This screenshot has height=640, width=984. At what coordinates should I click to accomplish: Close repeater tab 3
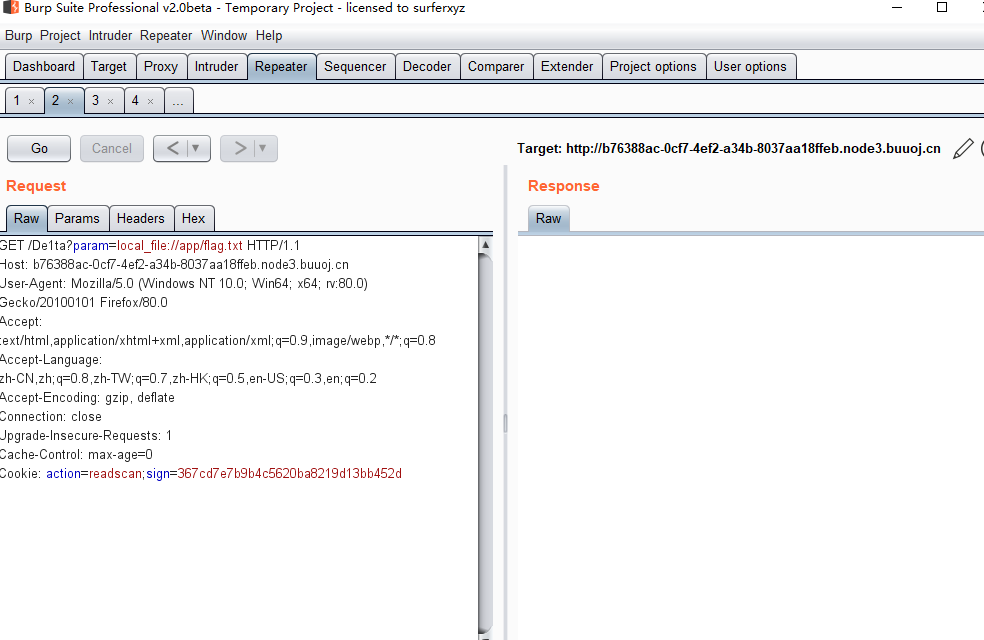[x=110, y=101]
